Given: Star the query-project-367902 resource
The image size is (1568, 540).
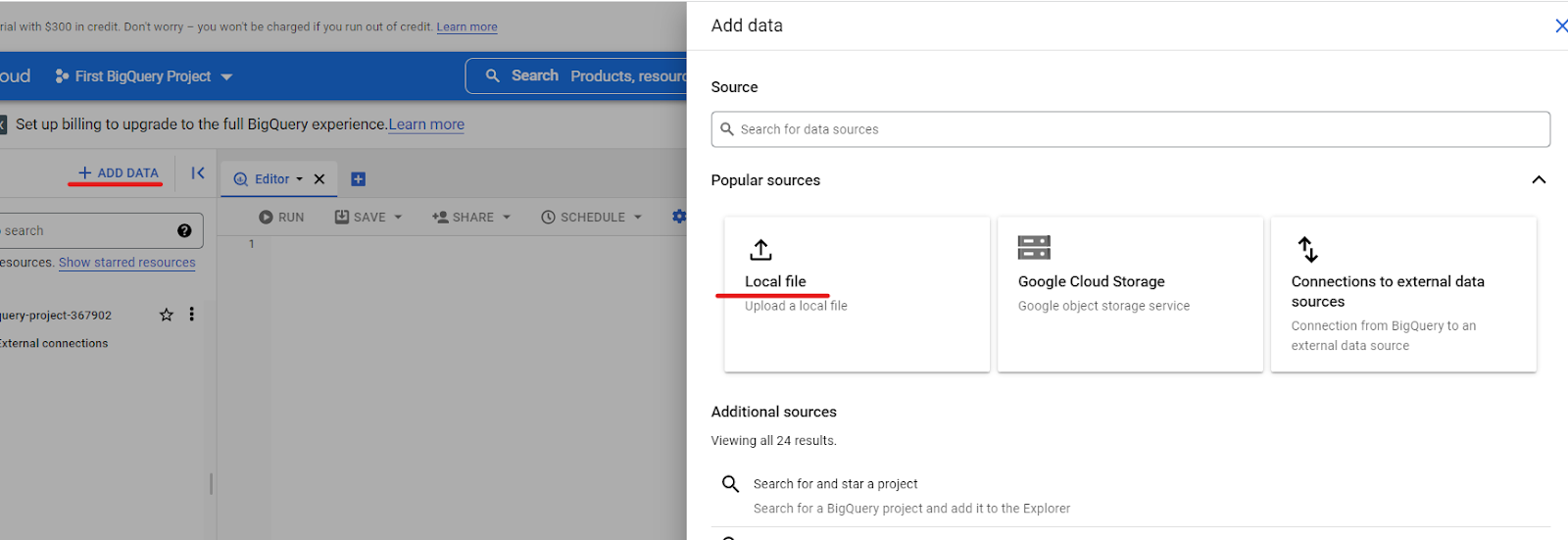Looking at the screenshot, I should click(167, 315).
